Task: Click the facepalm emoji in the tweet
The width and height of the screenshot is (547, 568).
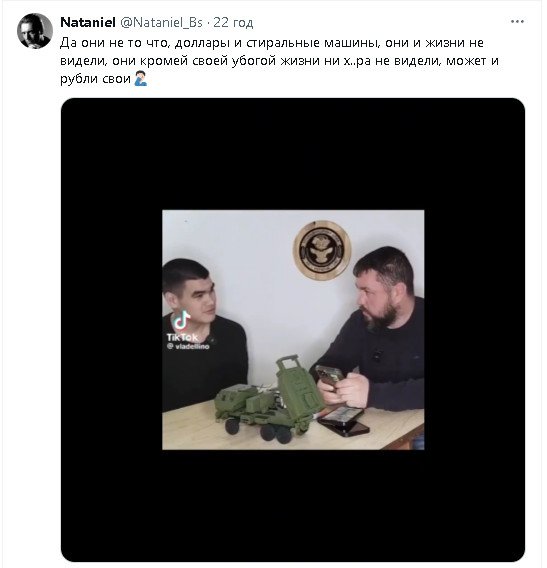Action: [141, 78]
